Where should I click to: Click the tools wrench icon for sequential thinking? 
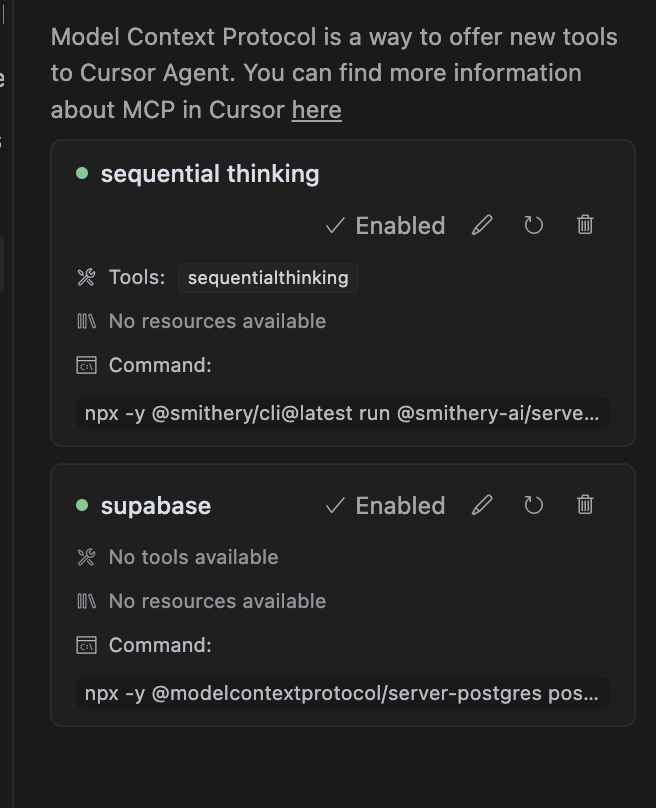pos(86,277)
